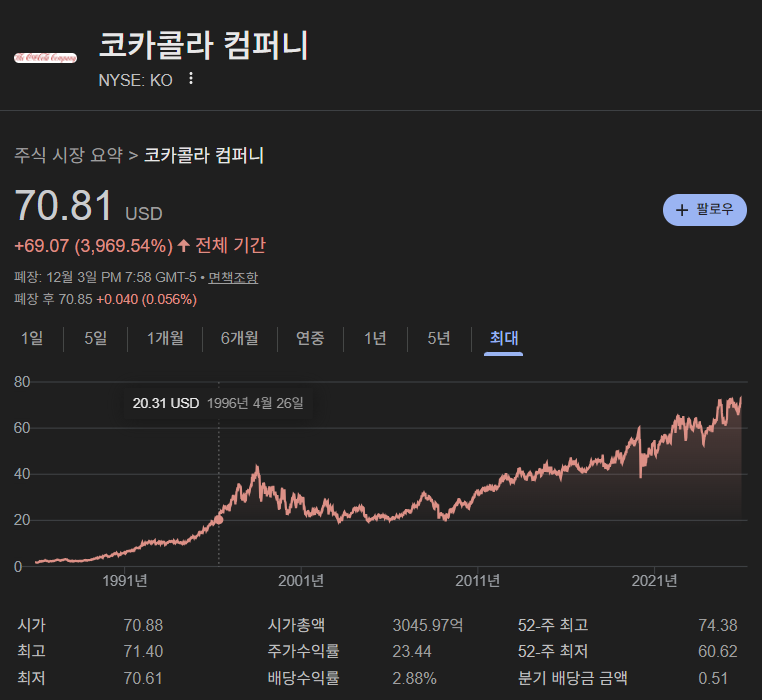This screenshot has height=700, width=762.
Task: Switch to the 6개월 chart range
Action: [x=240, y=338]
